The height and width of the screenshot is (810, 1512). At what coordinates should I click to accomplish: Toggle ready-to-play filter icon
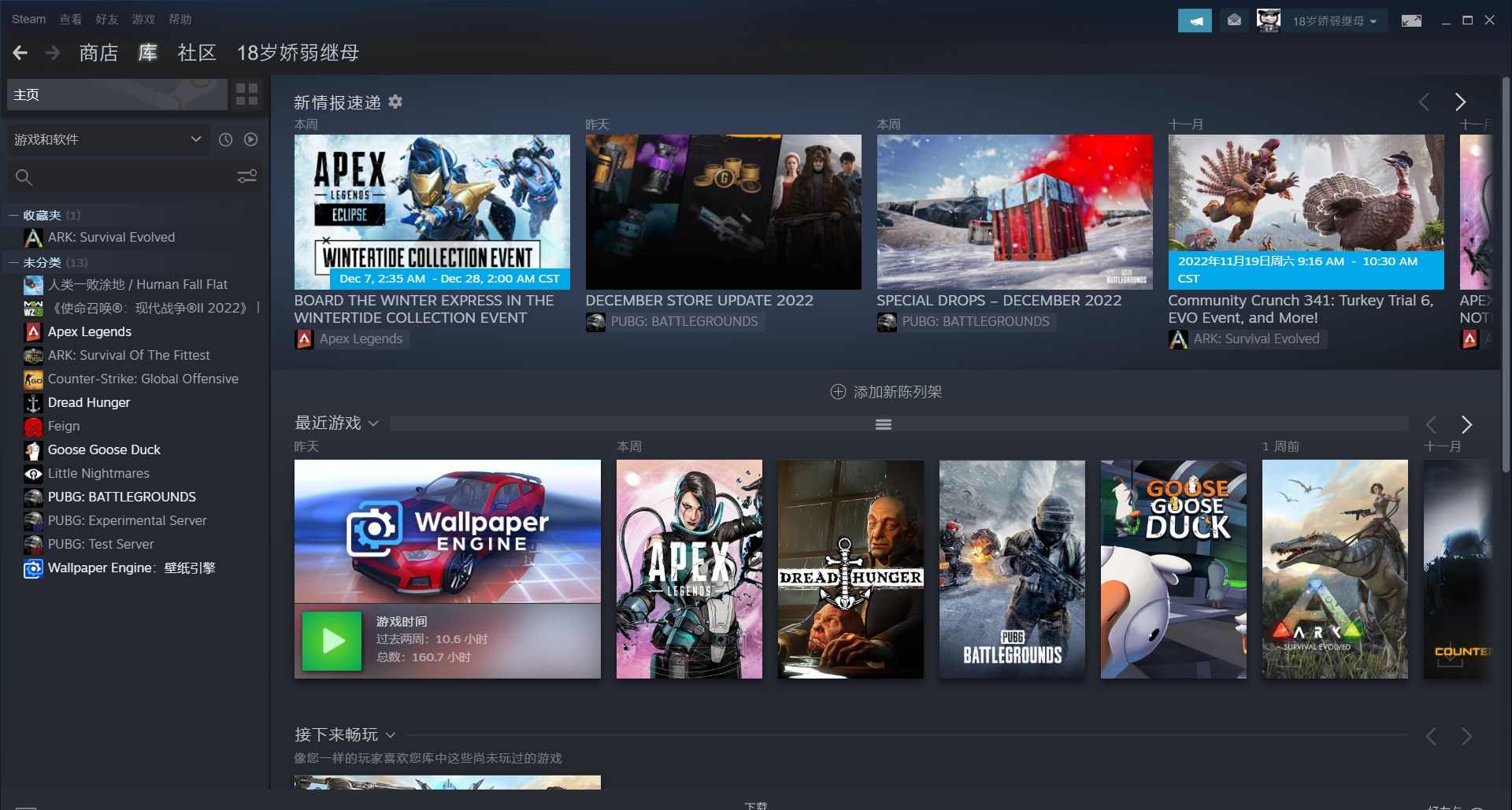click(250, 139)
